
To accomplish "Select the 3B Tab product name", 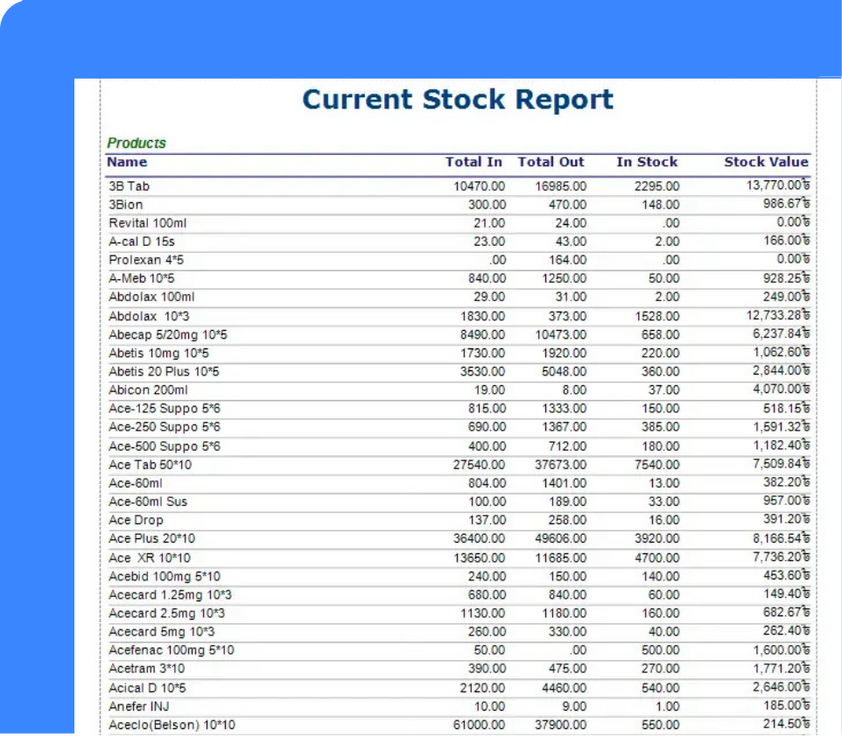I will coord(129,186).
